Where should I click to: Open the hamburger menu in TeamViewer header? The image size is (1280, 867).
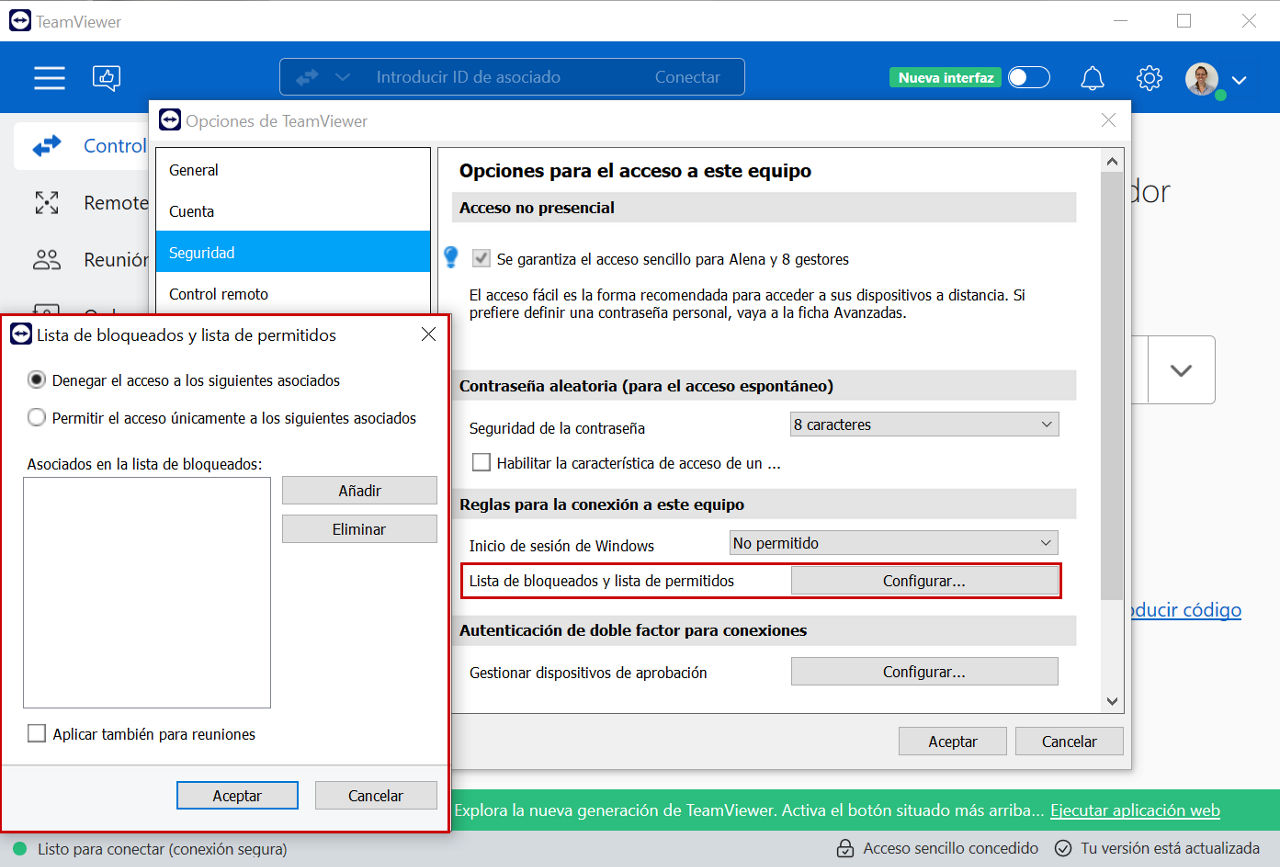49,78
